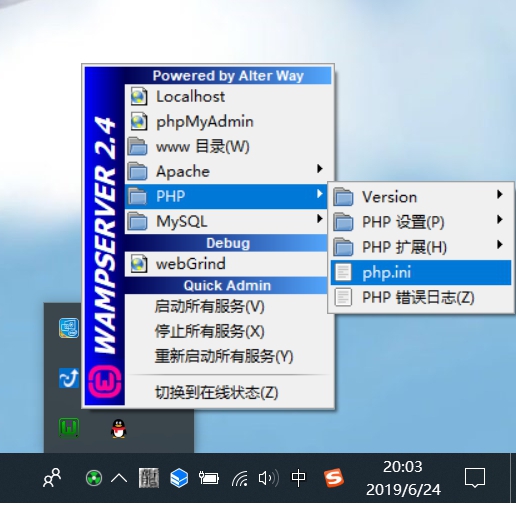Viewport: 516px width, 505px height.
Task: Click the document icon beside php.ini
Action: (x=343, y=272)
